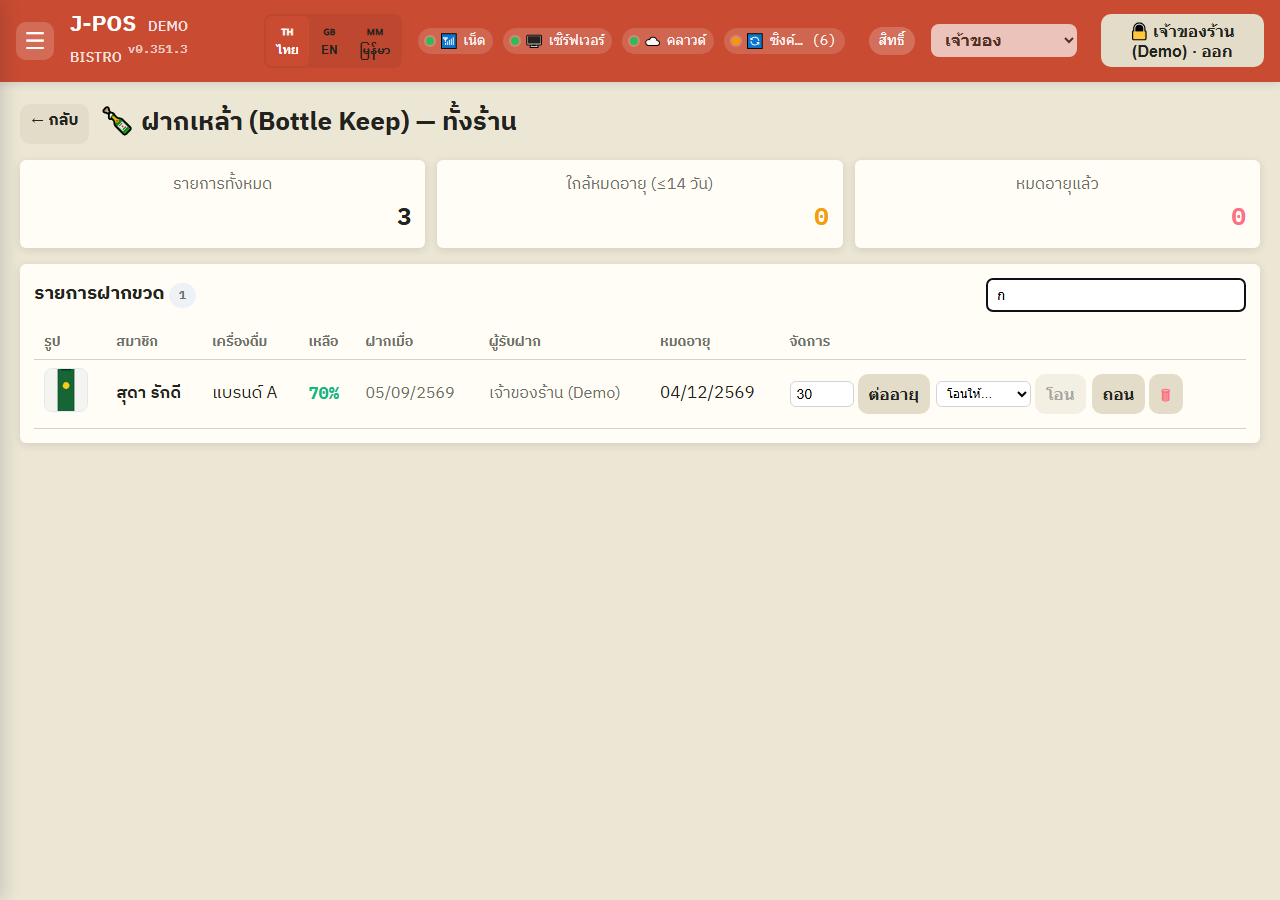Click the สมาชิก column header

pyautogui.click(x=137, y=342)
